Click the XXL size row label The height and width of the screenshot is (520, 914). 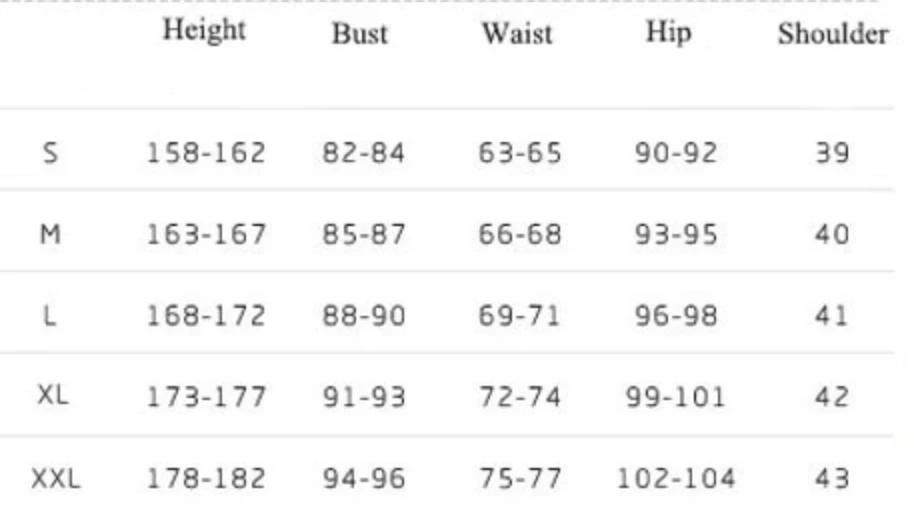coord(56,479)
